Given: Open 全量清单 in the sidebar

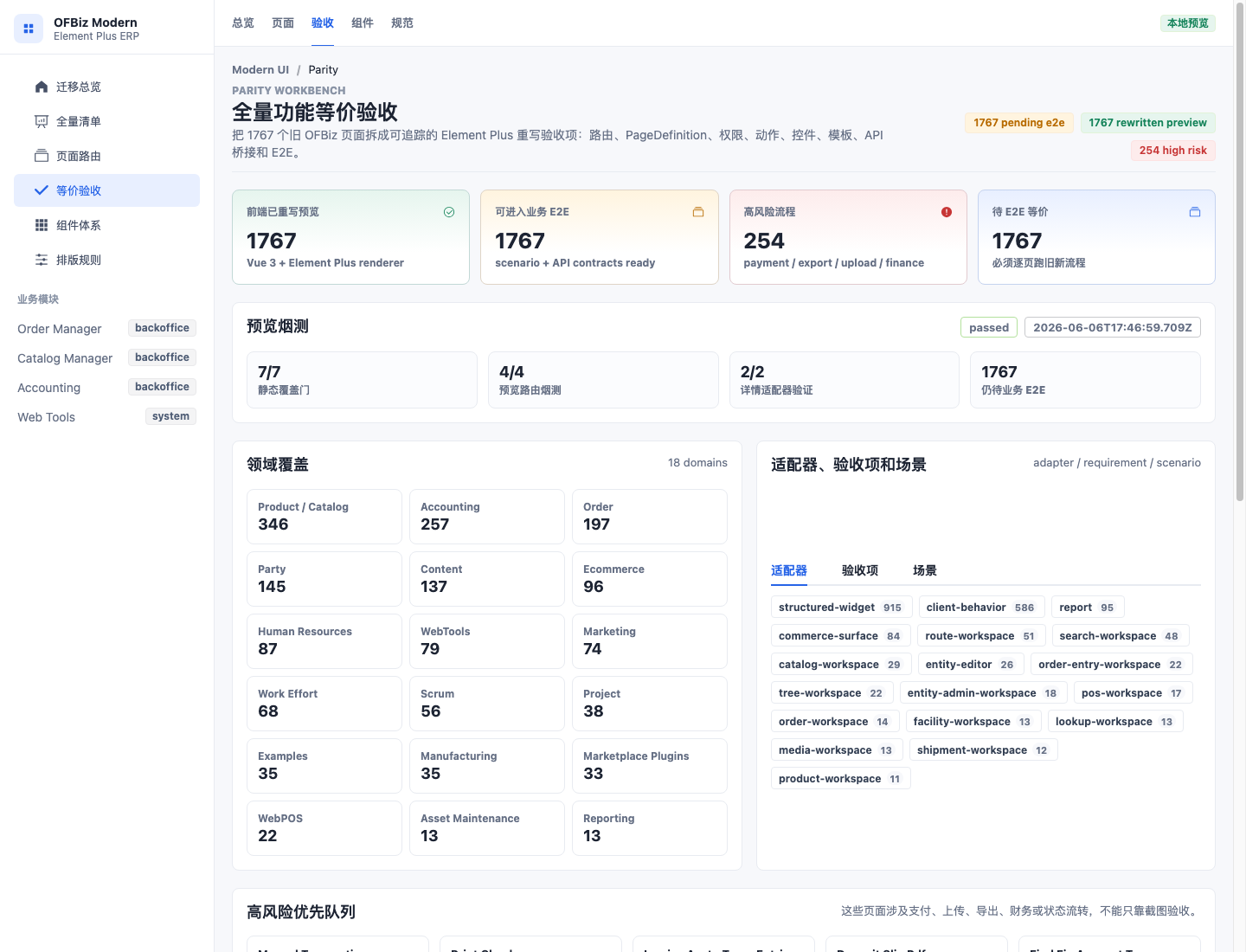Looking at the screenshot, I should (106, 121).
